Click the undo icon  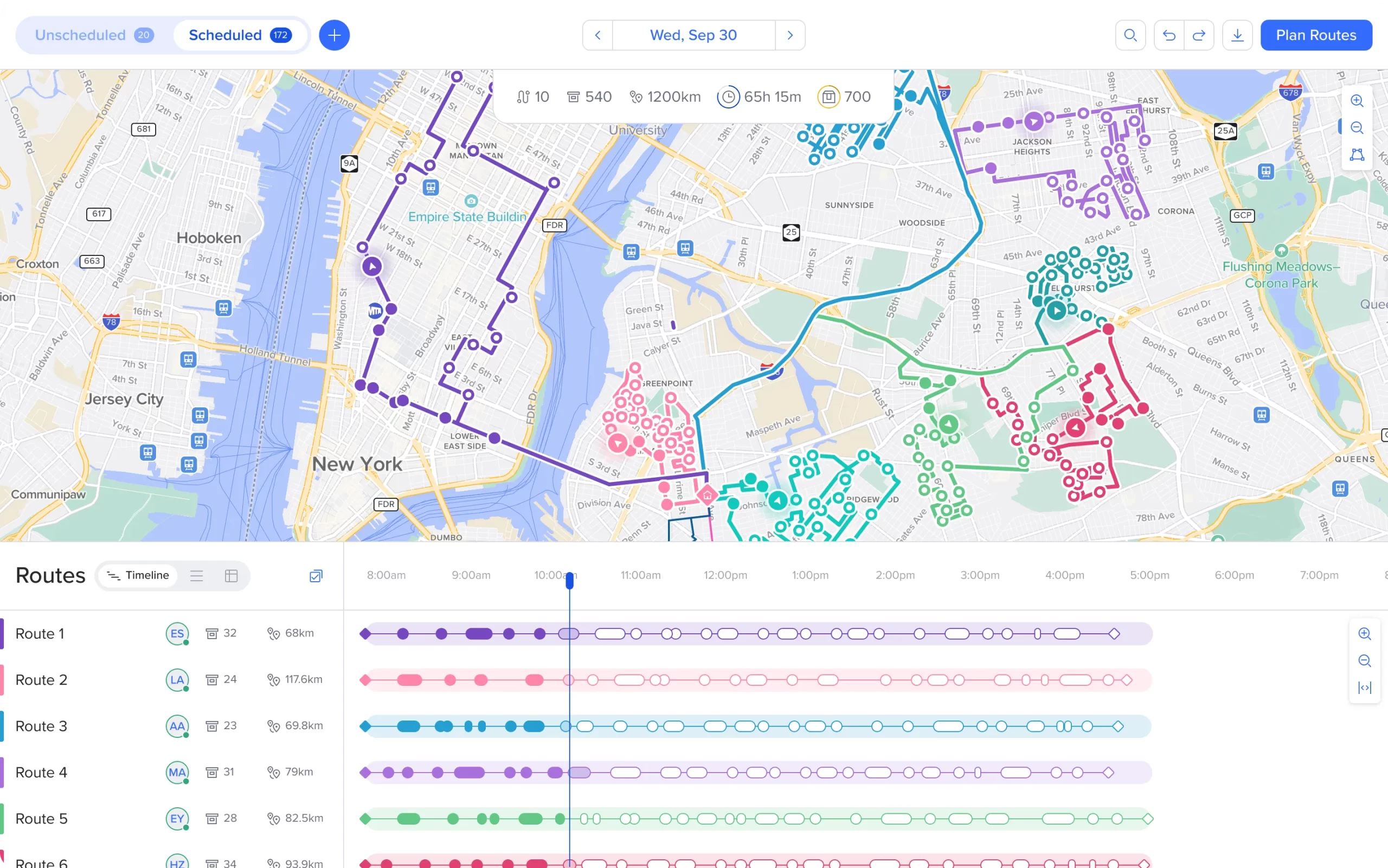pos(1169,35)
